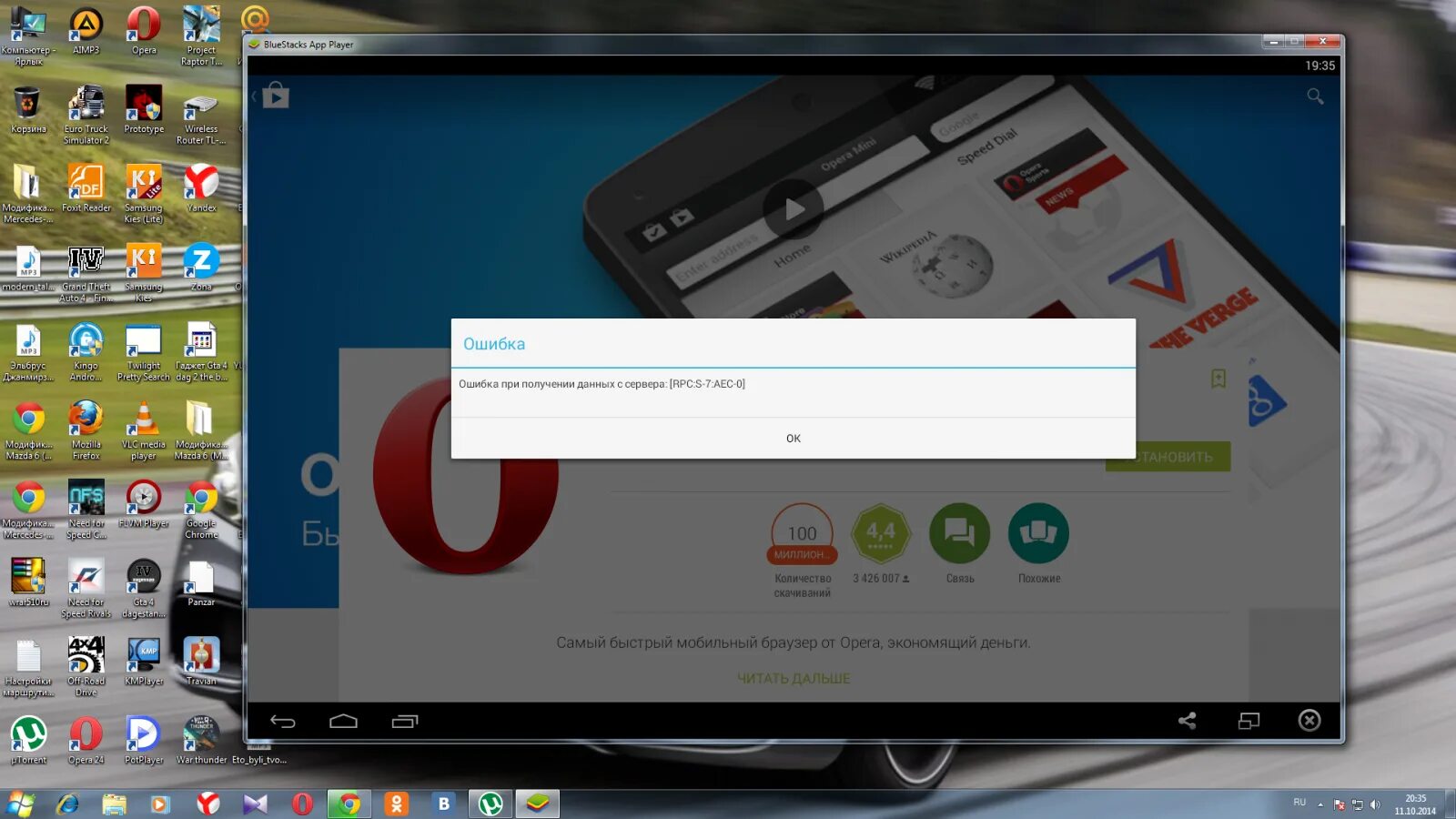Open Euro Truck Simulator 2 shortcut

[x=86, y=115]
